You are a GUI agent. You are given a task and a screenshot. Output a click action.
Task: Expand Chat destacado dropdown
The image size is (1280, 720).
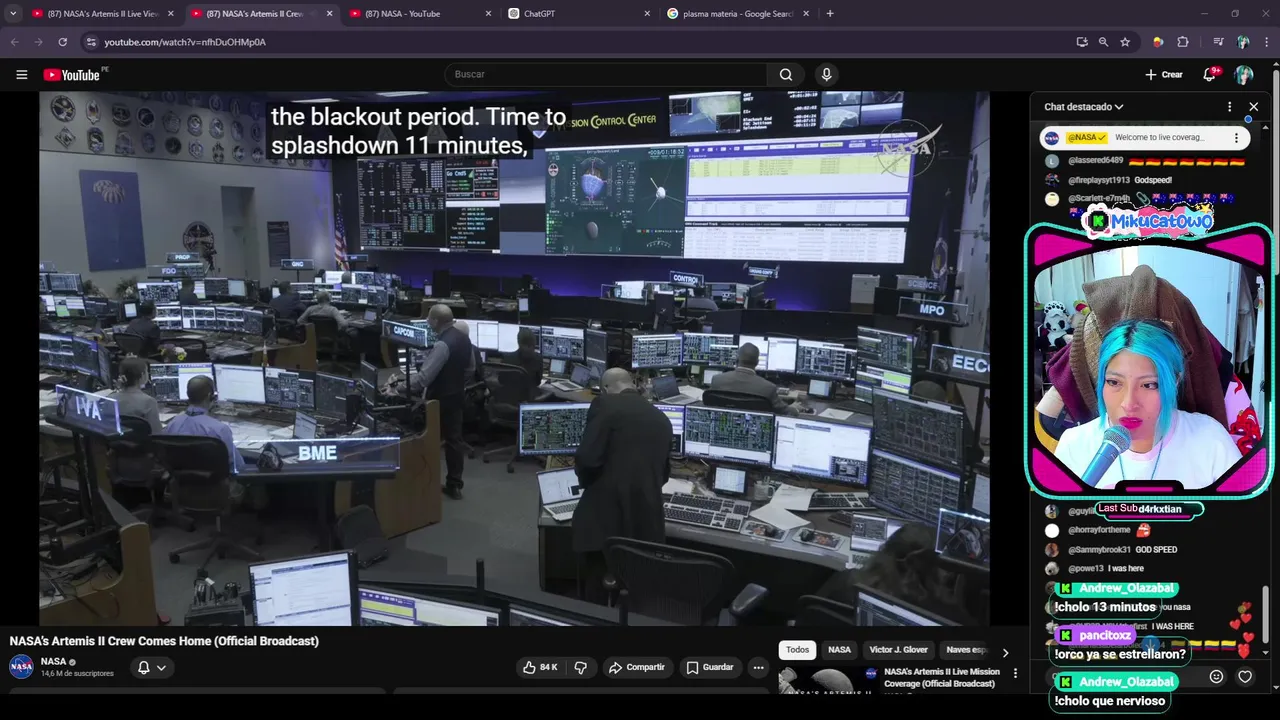(1084, 107)
